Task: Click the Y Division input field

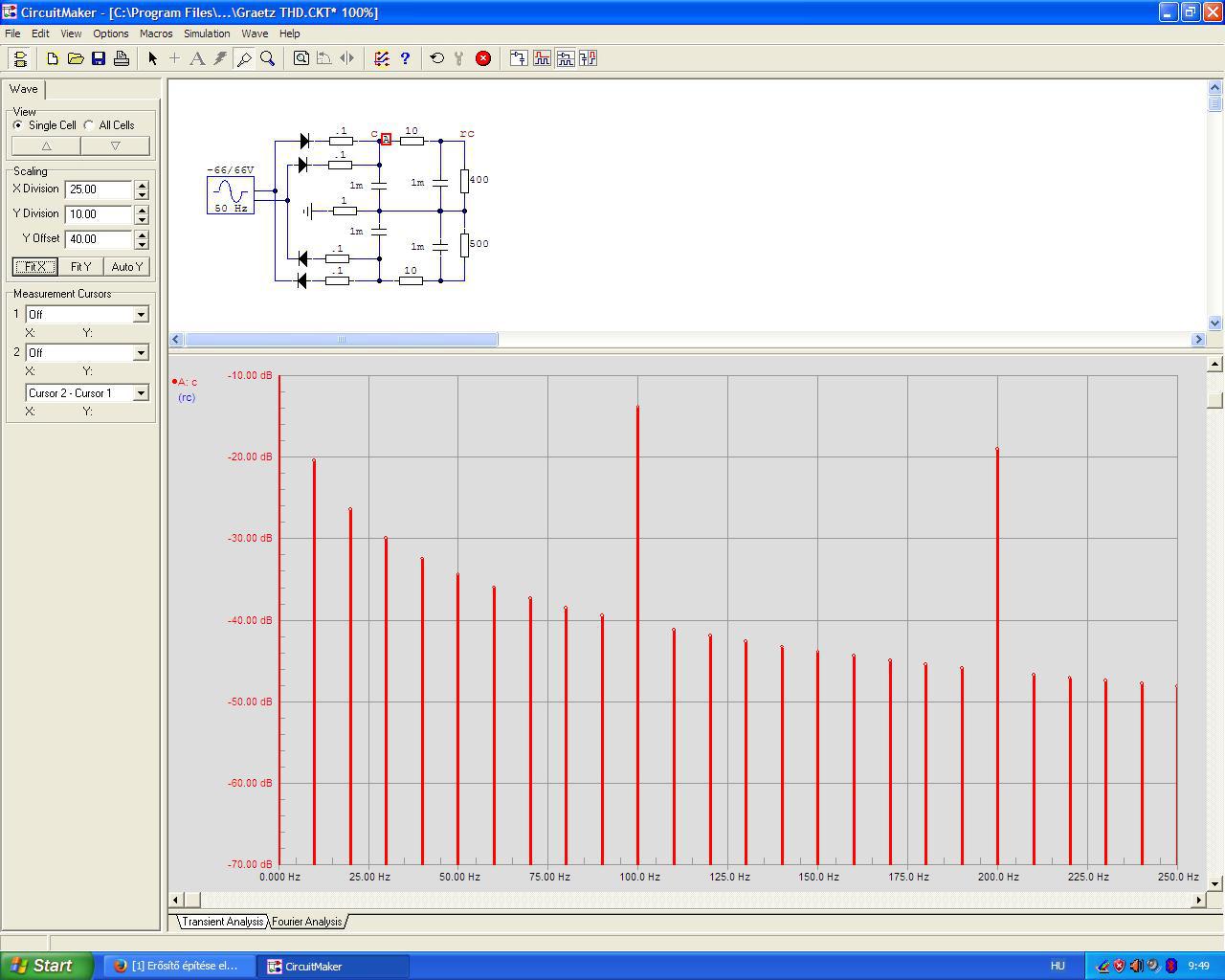Action: pos(100,214)
